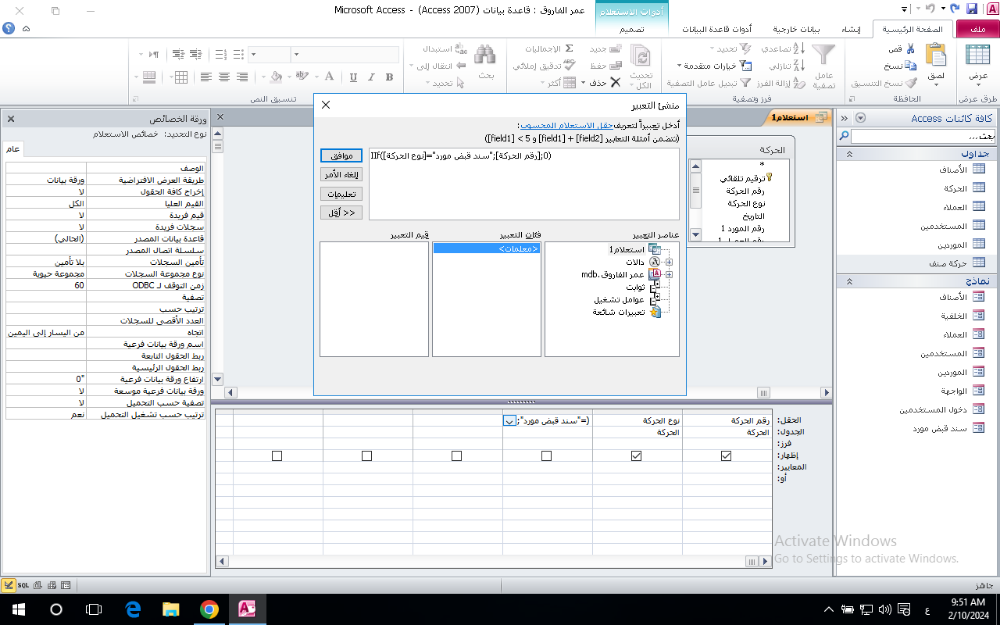Click the center text alignment icon
The width and height of the screenshot is (1000, 625).
coord(224,77)
